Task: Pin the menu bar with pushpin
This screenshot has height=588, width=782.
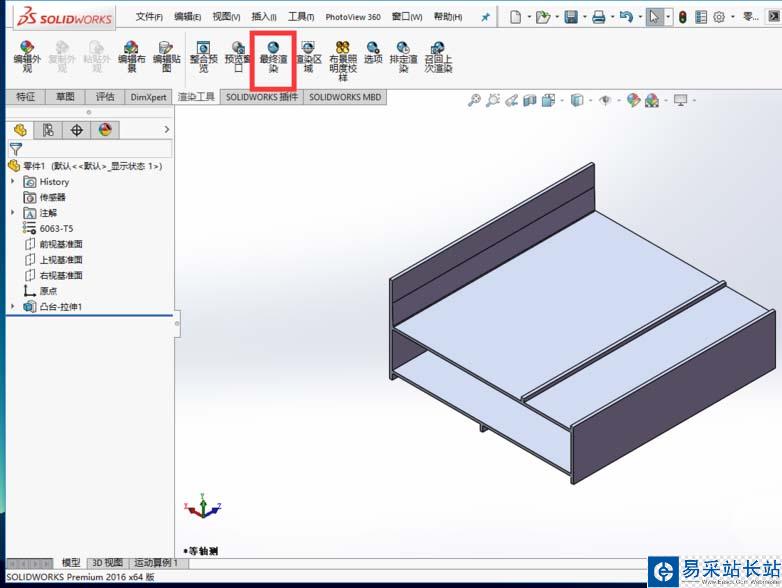Action: 485,17
